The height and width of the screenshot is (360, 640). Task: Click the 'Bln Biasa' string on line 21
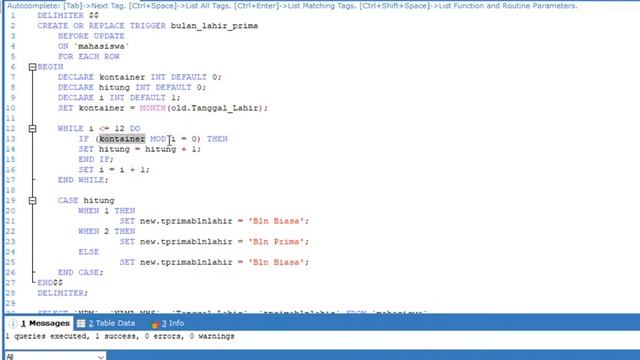pos(276,221)
